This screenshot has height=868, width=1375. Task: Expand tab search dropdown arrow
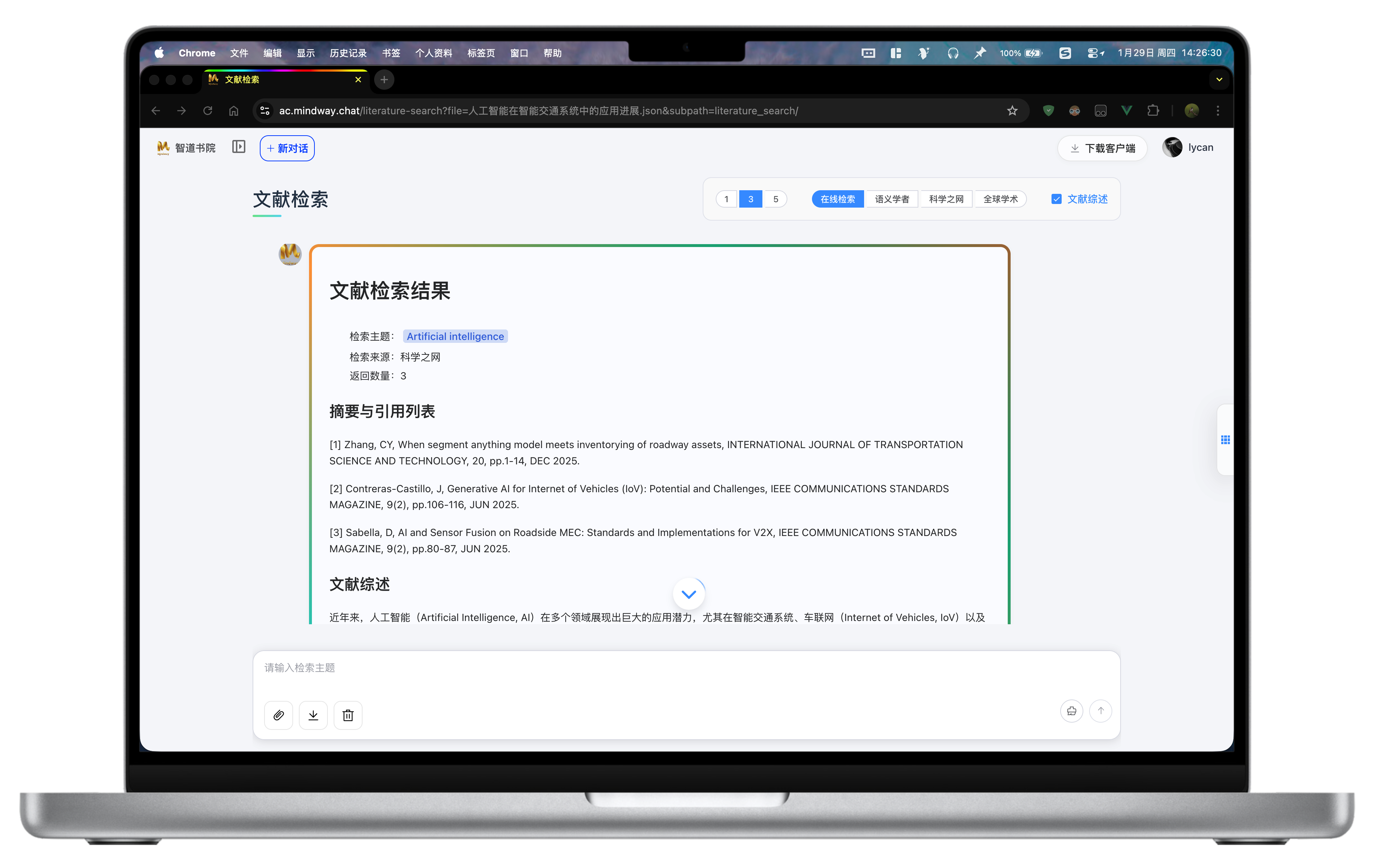[x=1219, y=80]
